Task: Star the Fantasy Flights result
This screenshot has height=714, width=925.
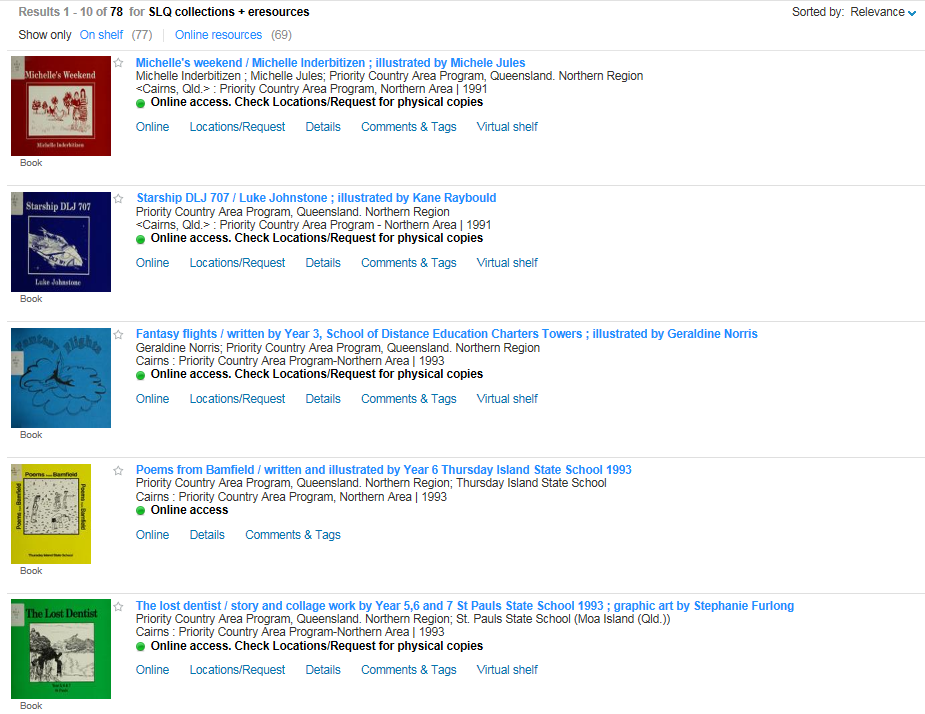Action: coord(118,335)
